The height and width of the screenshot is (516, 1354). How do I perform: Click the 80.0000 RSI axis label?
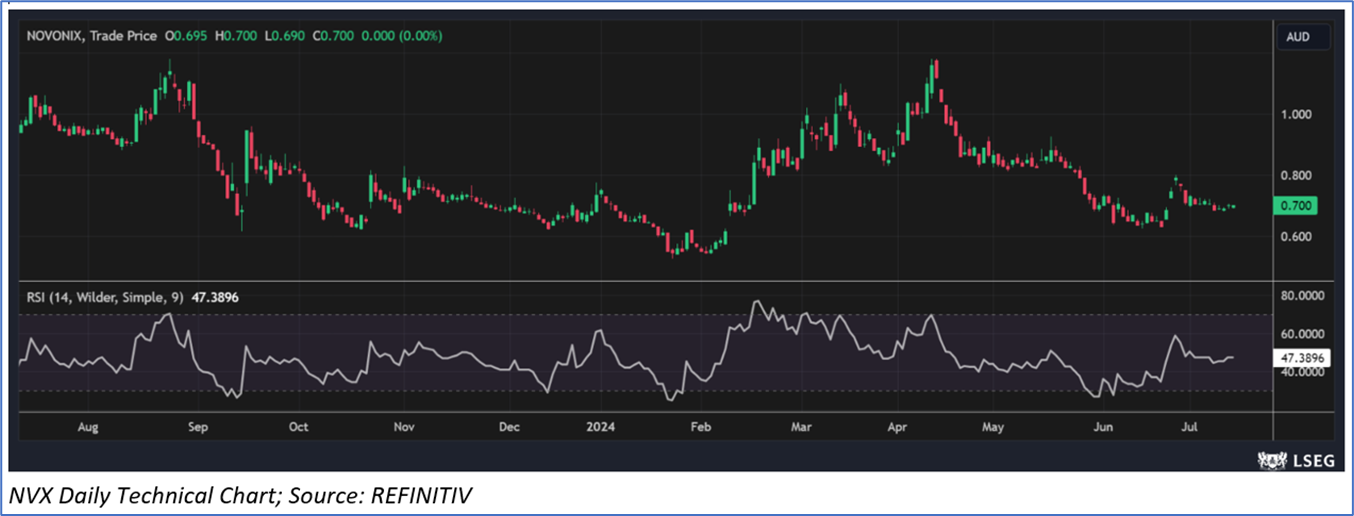point(1305,297)
